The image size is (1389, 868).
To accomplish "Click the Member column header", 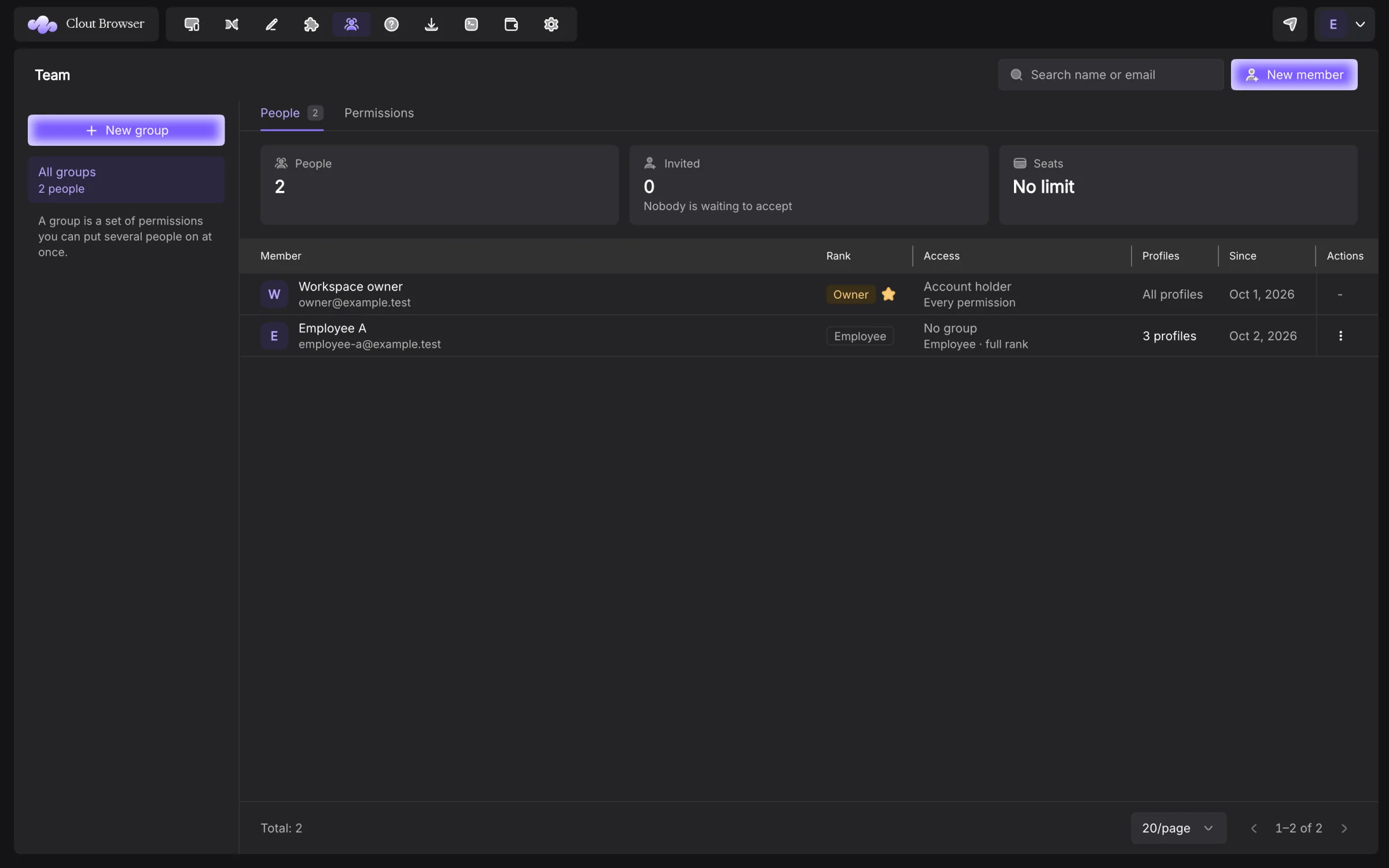I will 281,256.
